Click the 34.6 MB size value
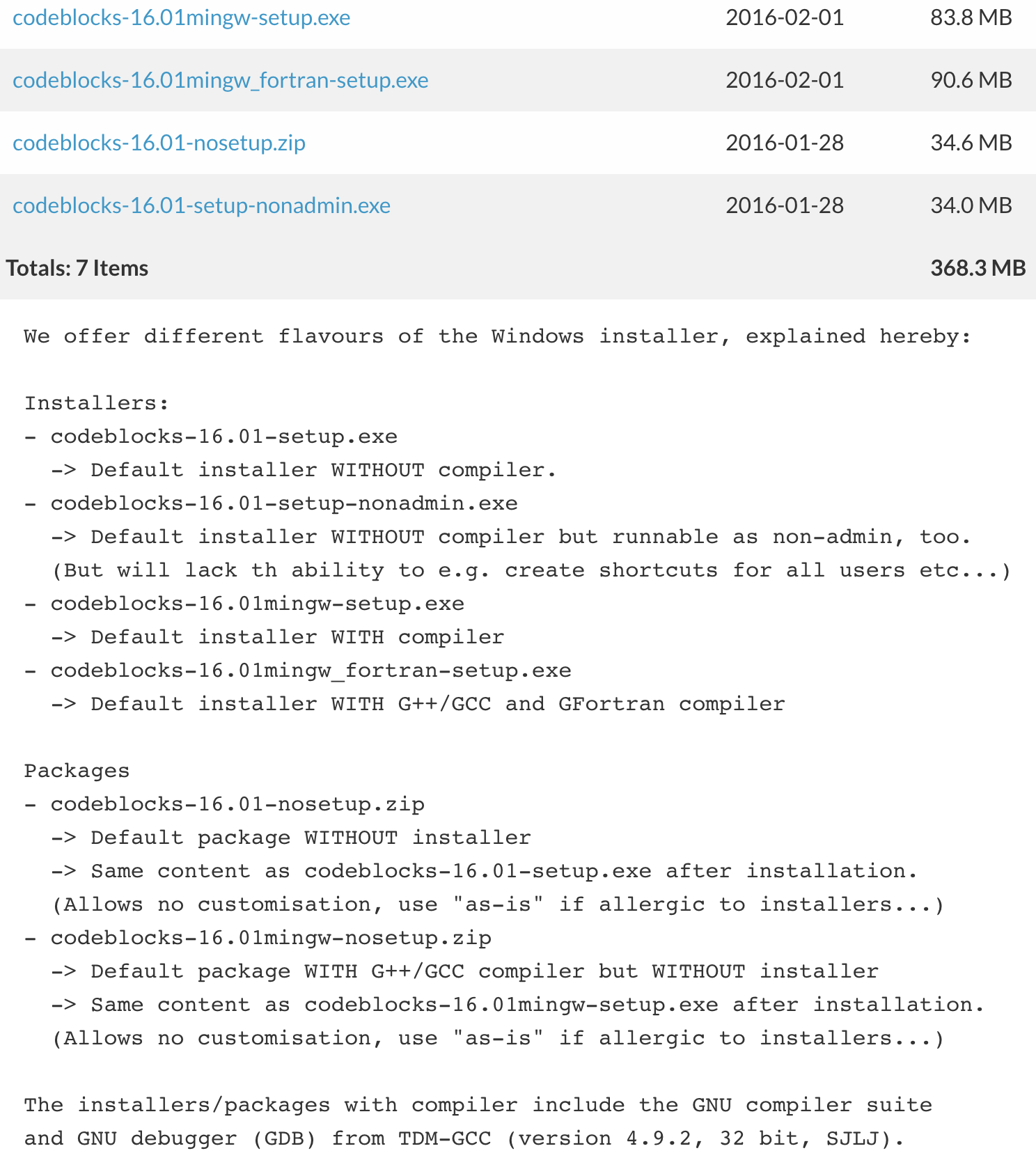Screen dimensions: 1036x1160 tap(971, 143)
